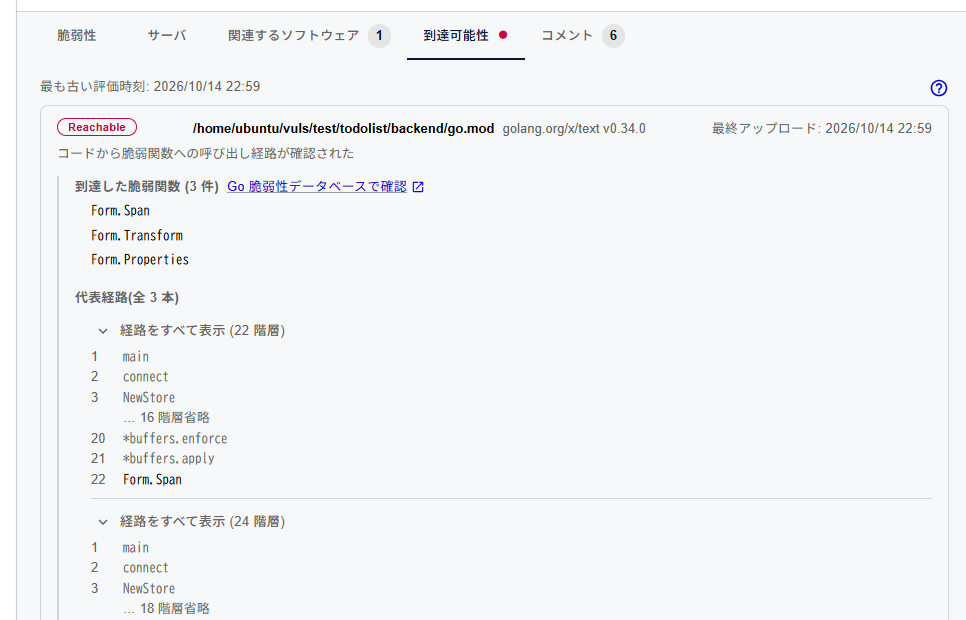Collapse the 22-level path chevron
Image resolution: width=966 pixels, height=620 pixels.
click(x=103, y=331)
